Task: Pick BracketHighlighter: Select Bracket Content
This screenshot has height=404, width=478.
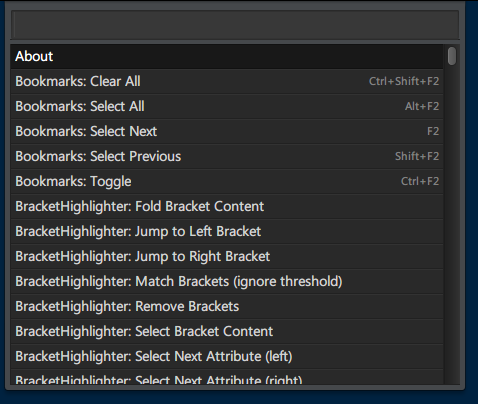Action: [x=227, y=332]
